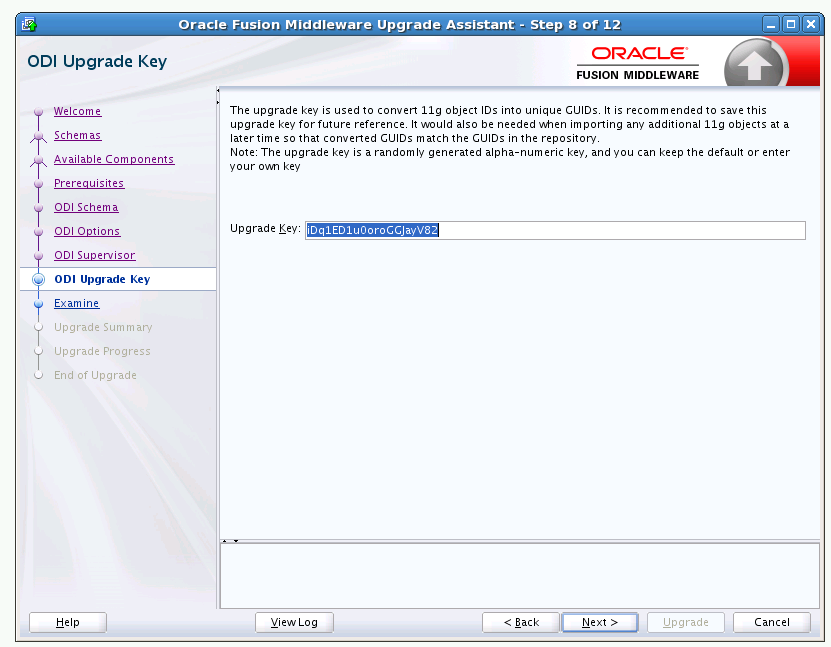Go to the Schemas step
This screenshot has width=831, height=647.
77,135
